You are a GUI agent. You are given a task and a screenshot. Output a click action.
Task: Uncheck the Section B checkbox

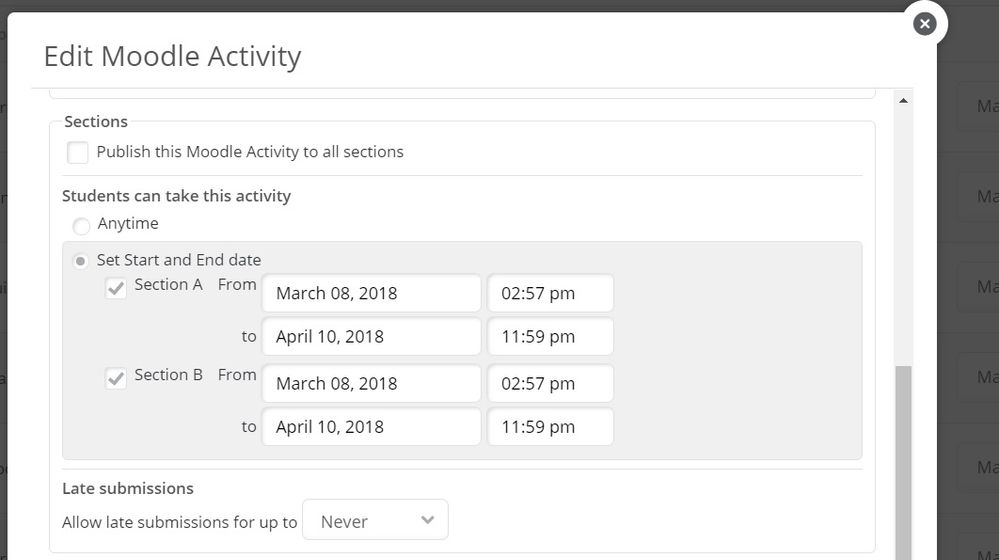(115, 378)
